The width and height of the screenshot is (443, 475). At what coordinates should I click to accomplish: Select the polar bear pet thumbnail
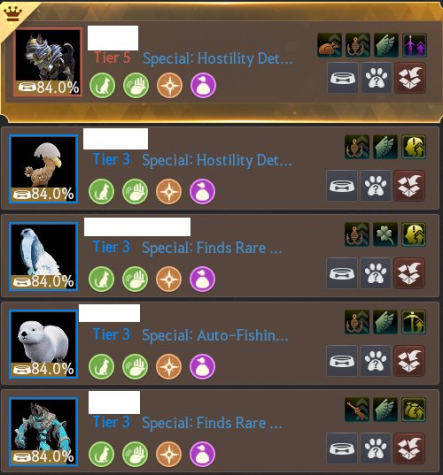tap(43, 344)
